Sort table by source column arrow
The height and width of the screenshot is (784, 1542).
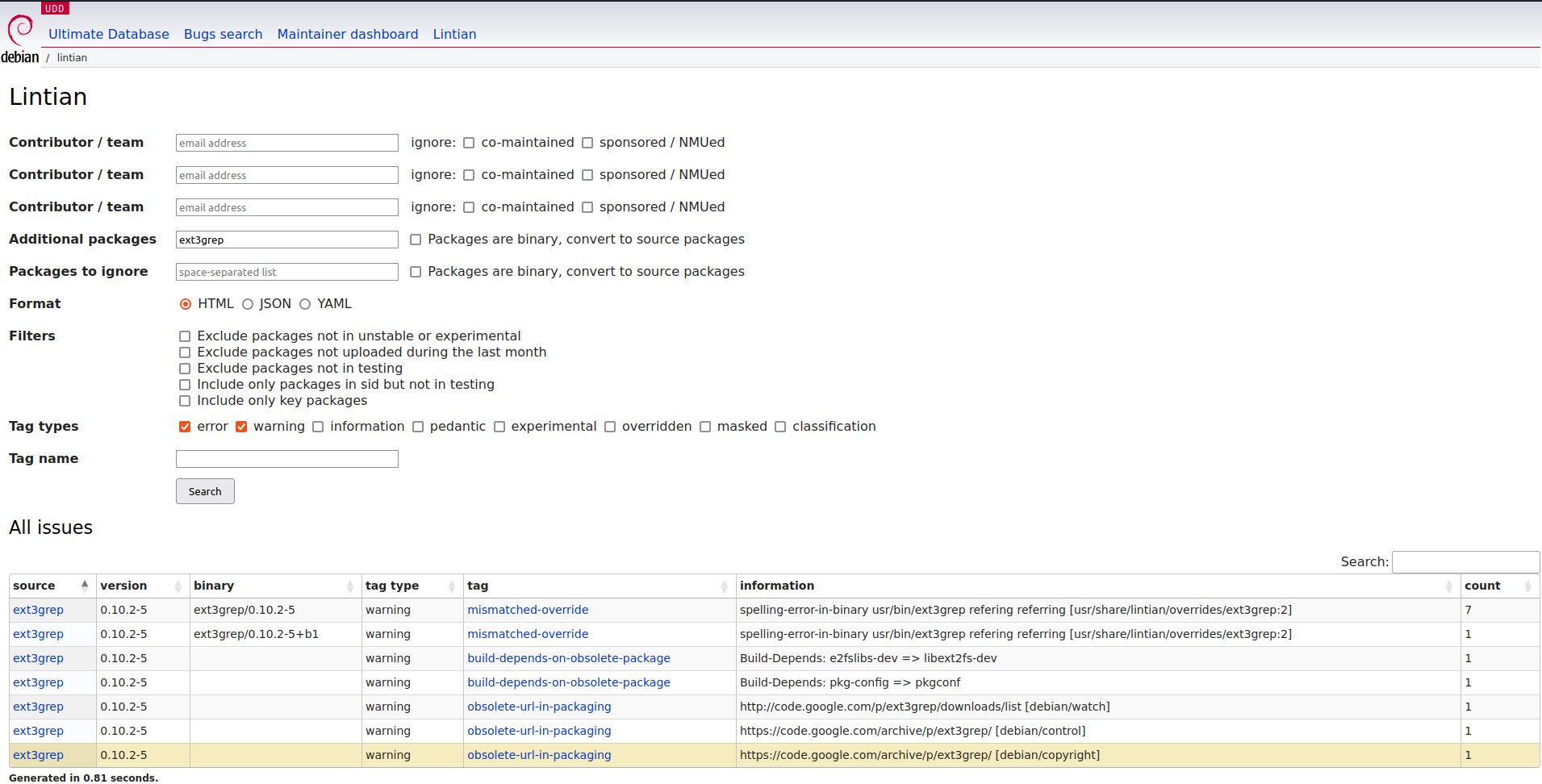click(85, 586)
